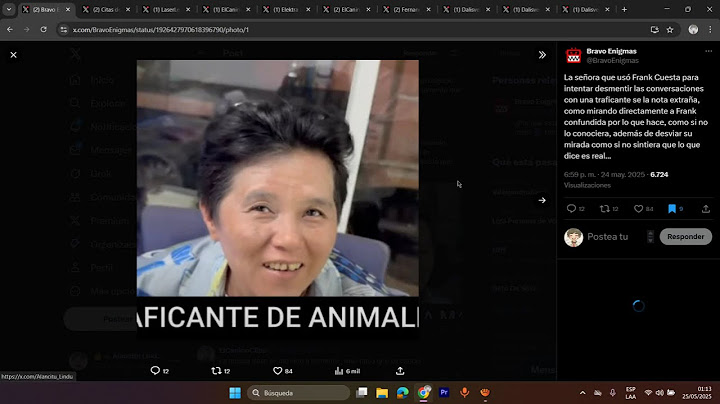Open volume control in system tray

point(660,393)
